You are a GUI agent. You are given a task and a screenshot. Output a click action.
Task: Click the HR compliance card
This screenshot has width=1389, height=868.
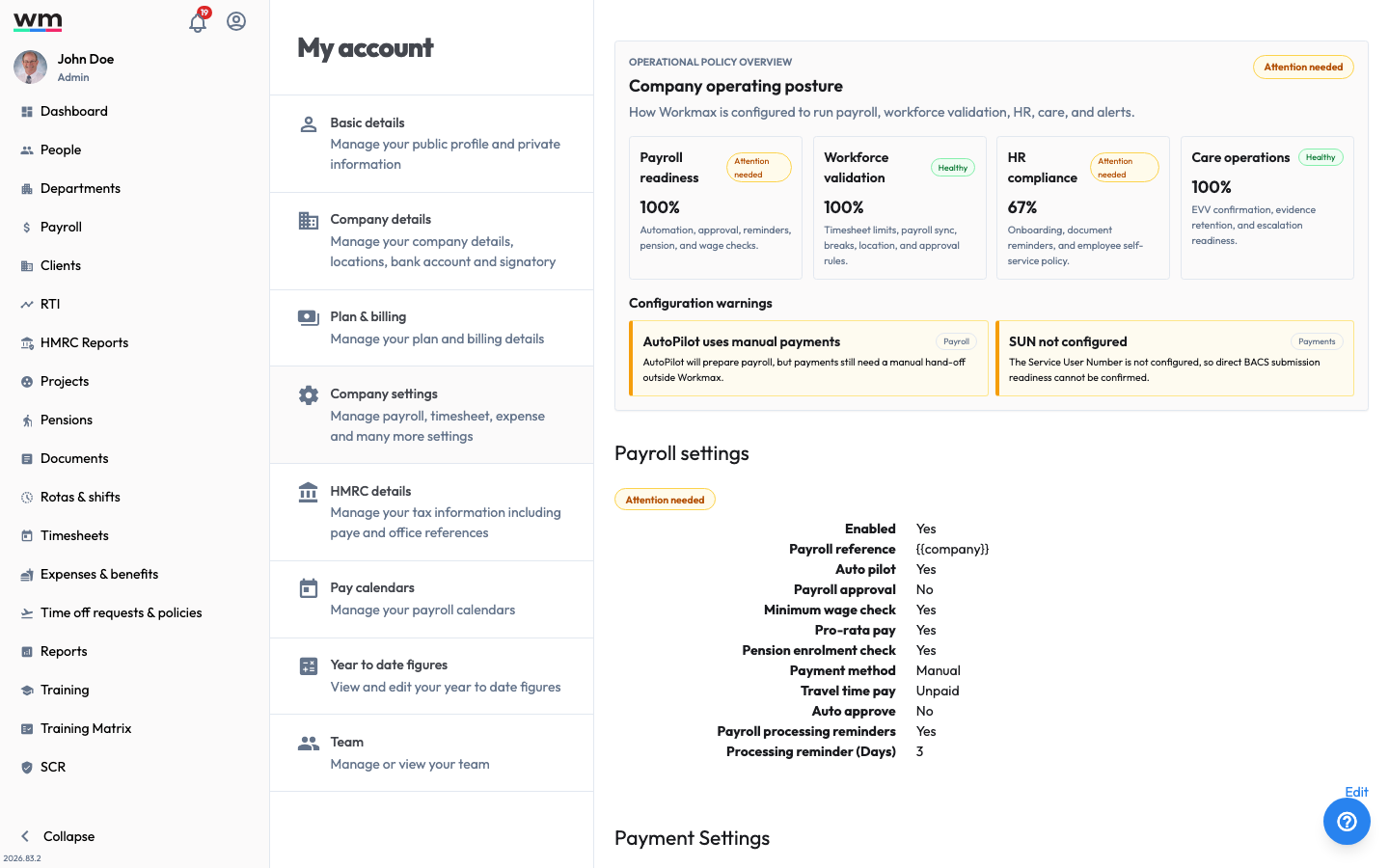coord(1083,208)
